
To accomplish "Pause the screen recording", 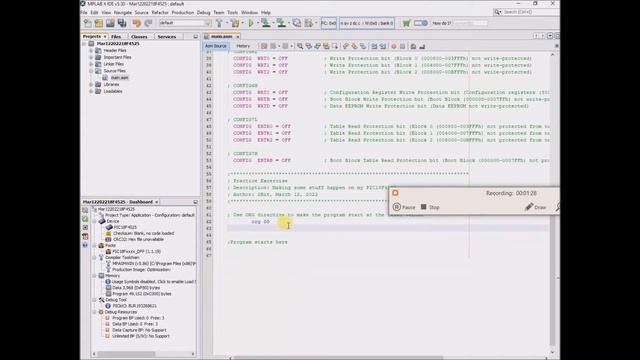I will tap(404, 207).
